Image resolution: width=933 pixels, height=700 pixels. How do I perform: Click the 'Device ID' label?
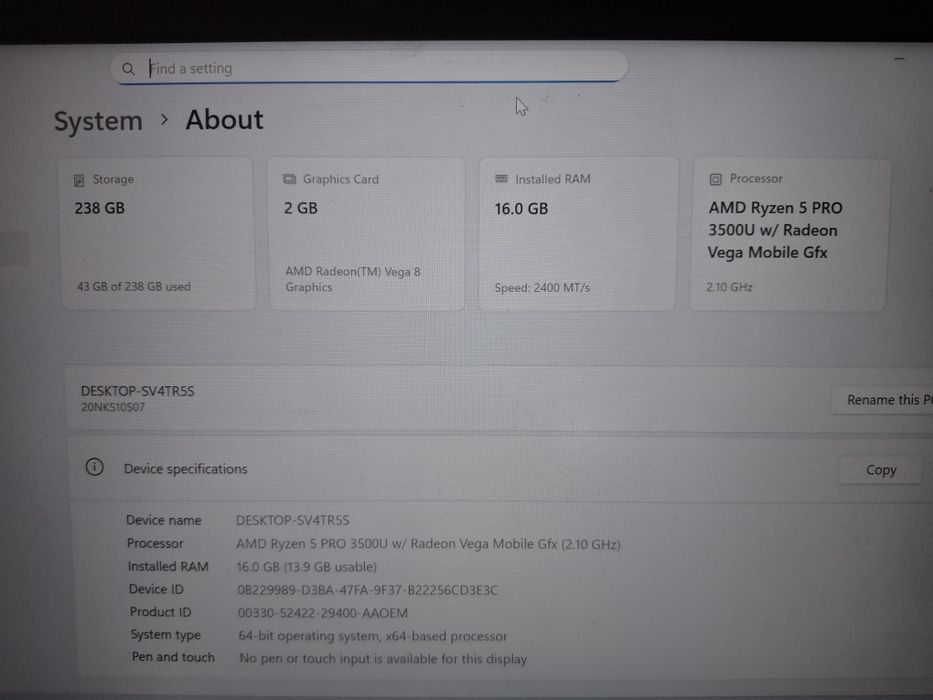click(156, 589)
